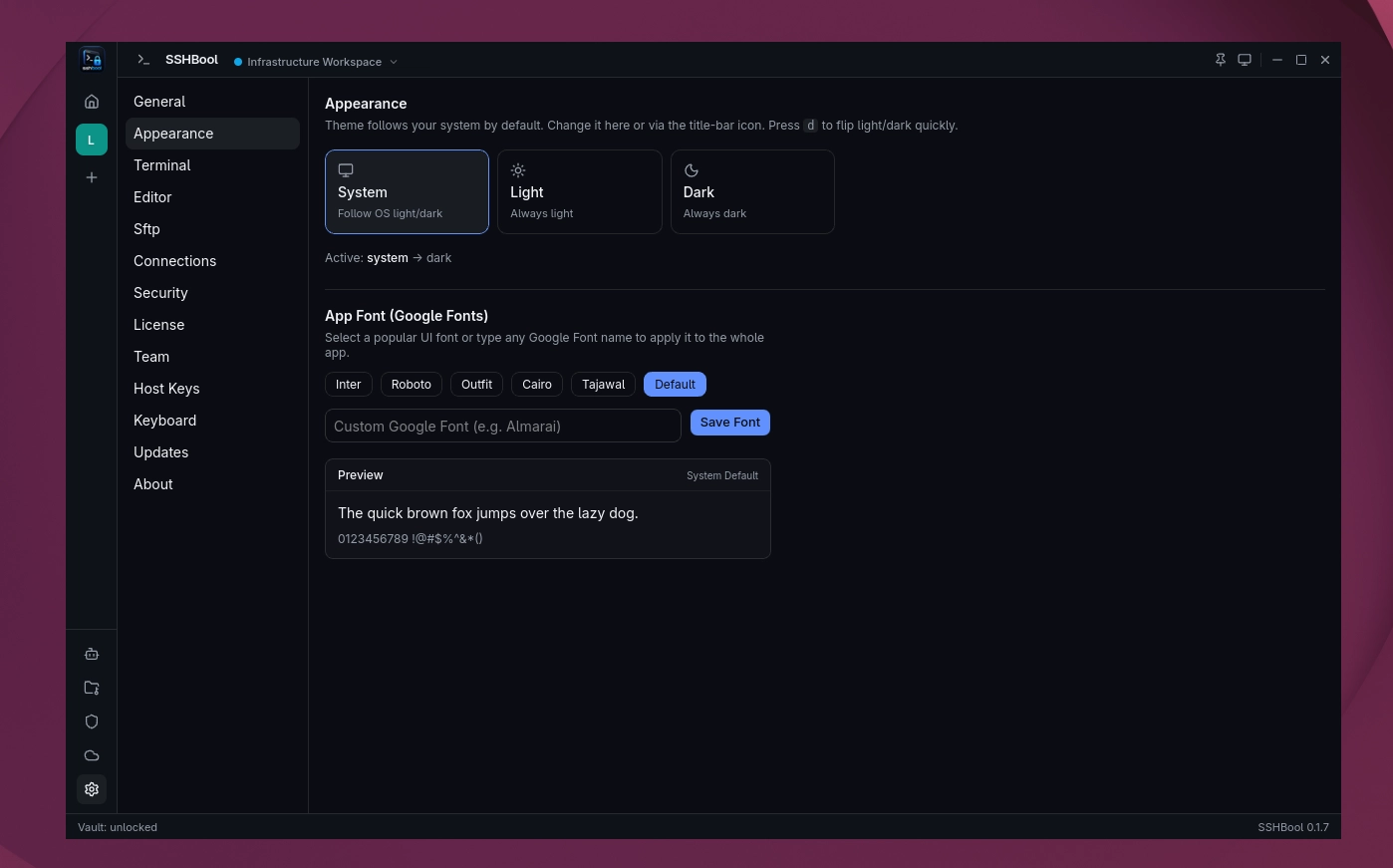Select the Inter font chip
The image size is (1393, 868).
click(x=349, y=385)
